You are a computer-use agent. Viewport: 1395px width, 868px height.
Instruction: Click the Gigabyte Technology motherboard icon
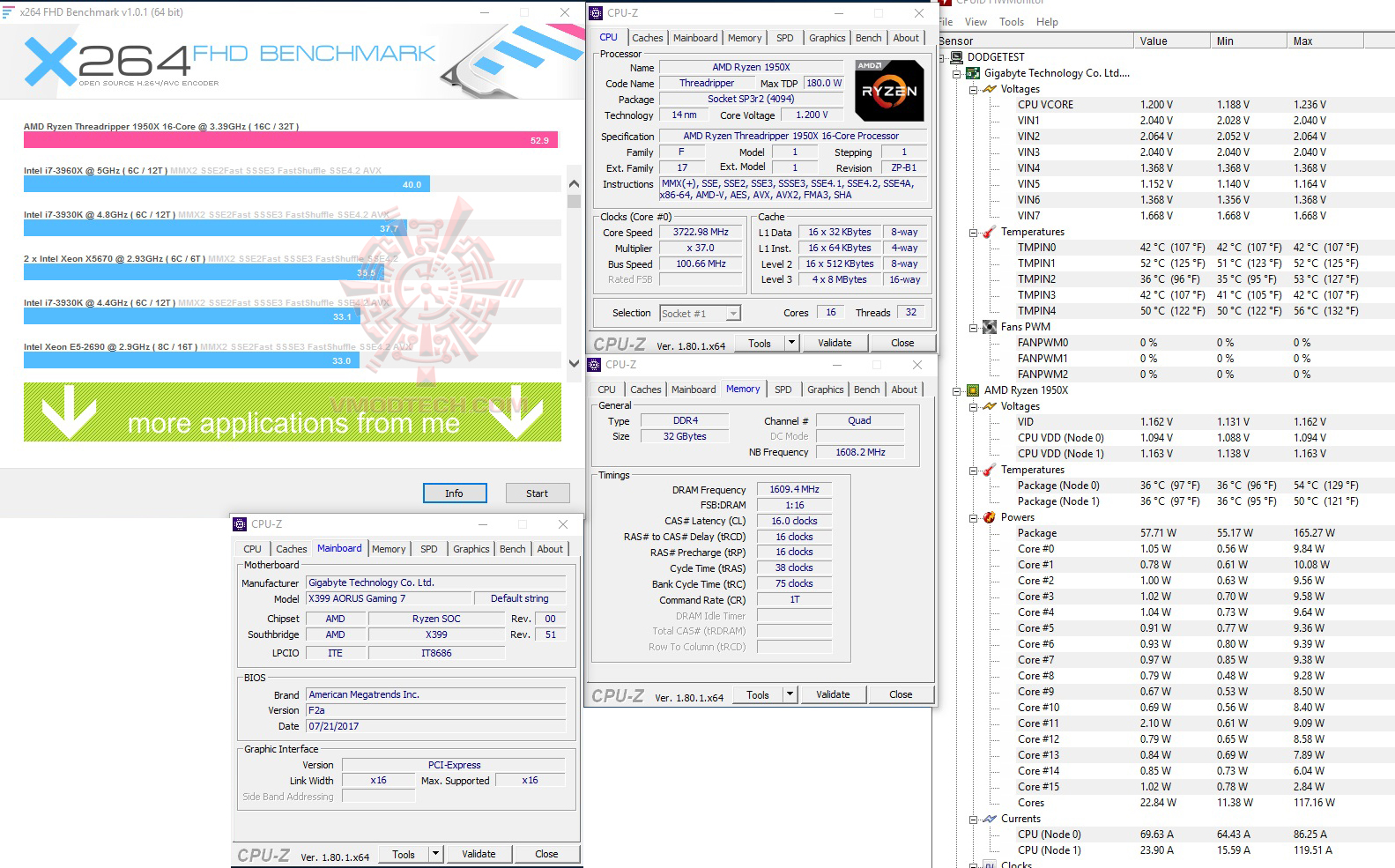(x=973, y=73)
